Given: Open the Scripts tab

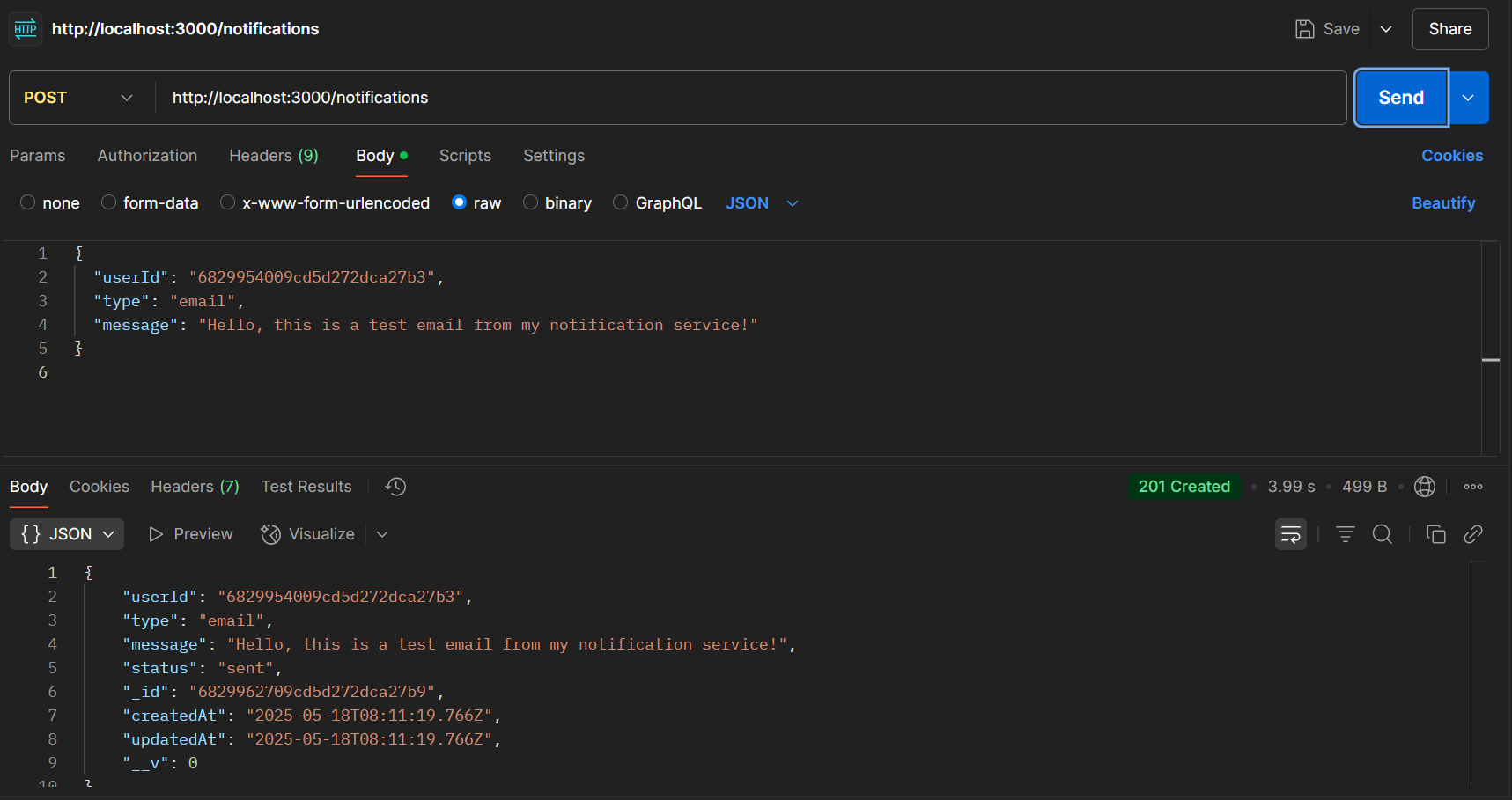Looking at the screenshot, I should tap(465, 156).
